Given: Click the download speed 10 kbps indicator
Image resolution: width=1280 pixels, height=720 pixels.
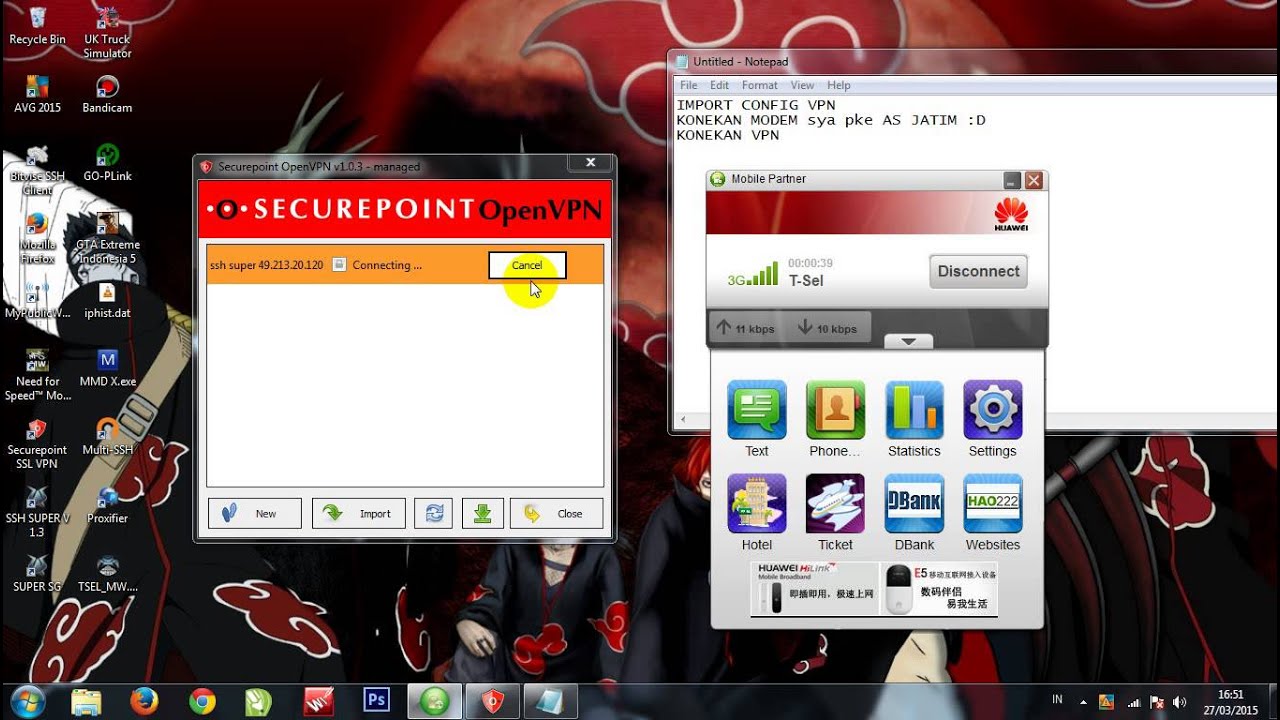Looking at the screenshot, I should point(827,328).
